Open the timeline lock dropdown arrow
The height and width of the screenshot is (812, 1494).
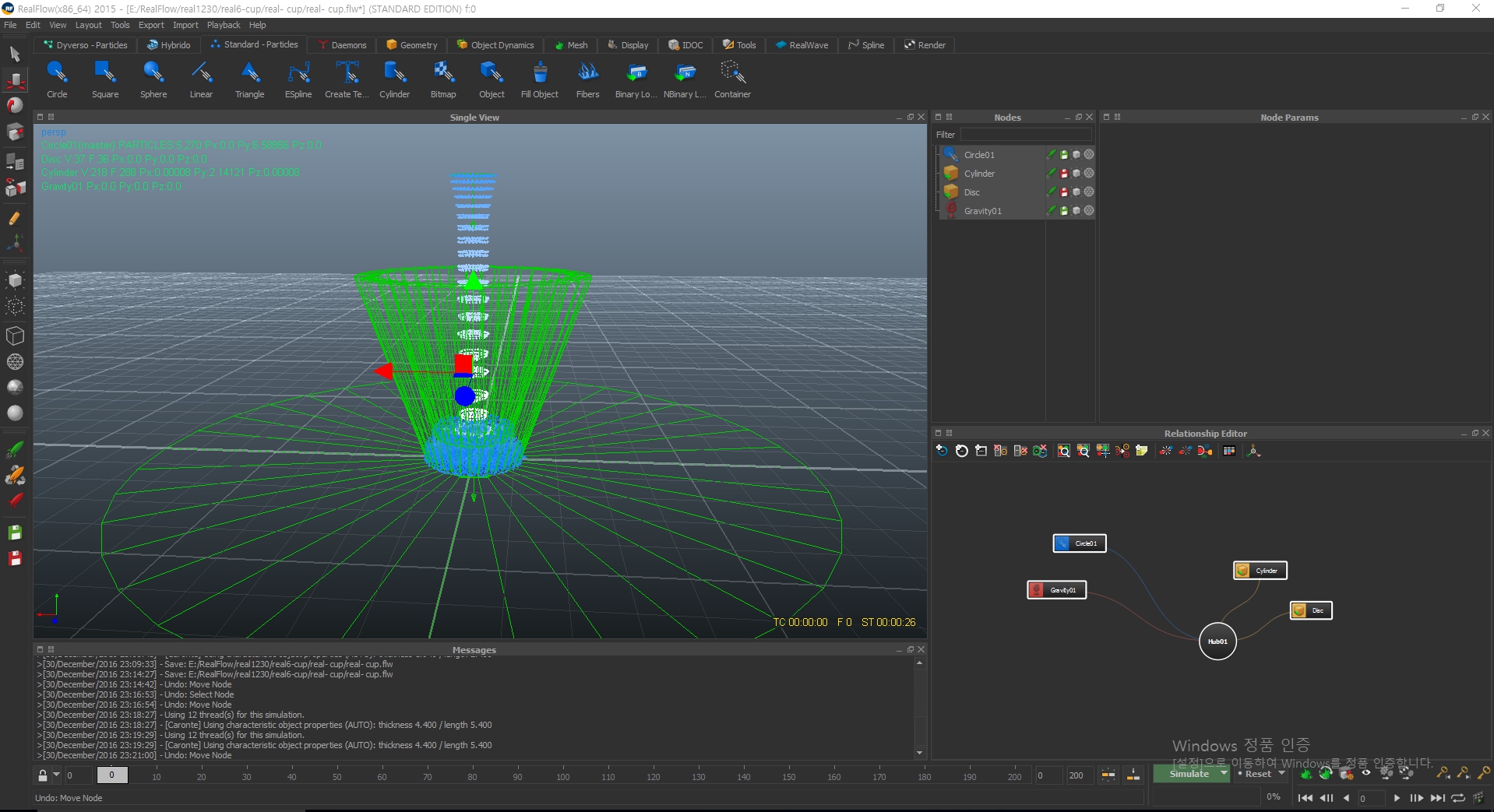coord(56,775)
